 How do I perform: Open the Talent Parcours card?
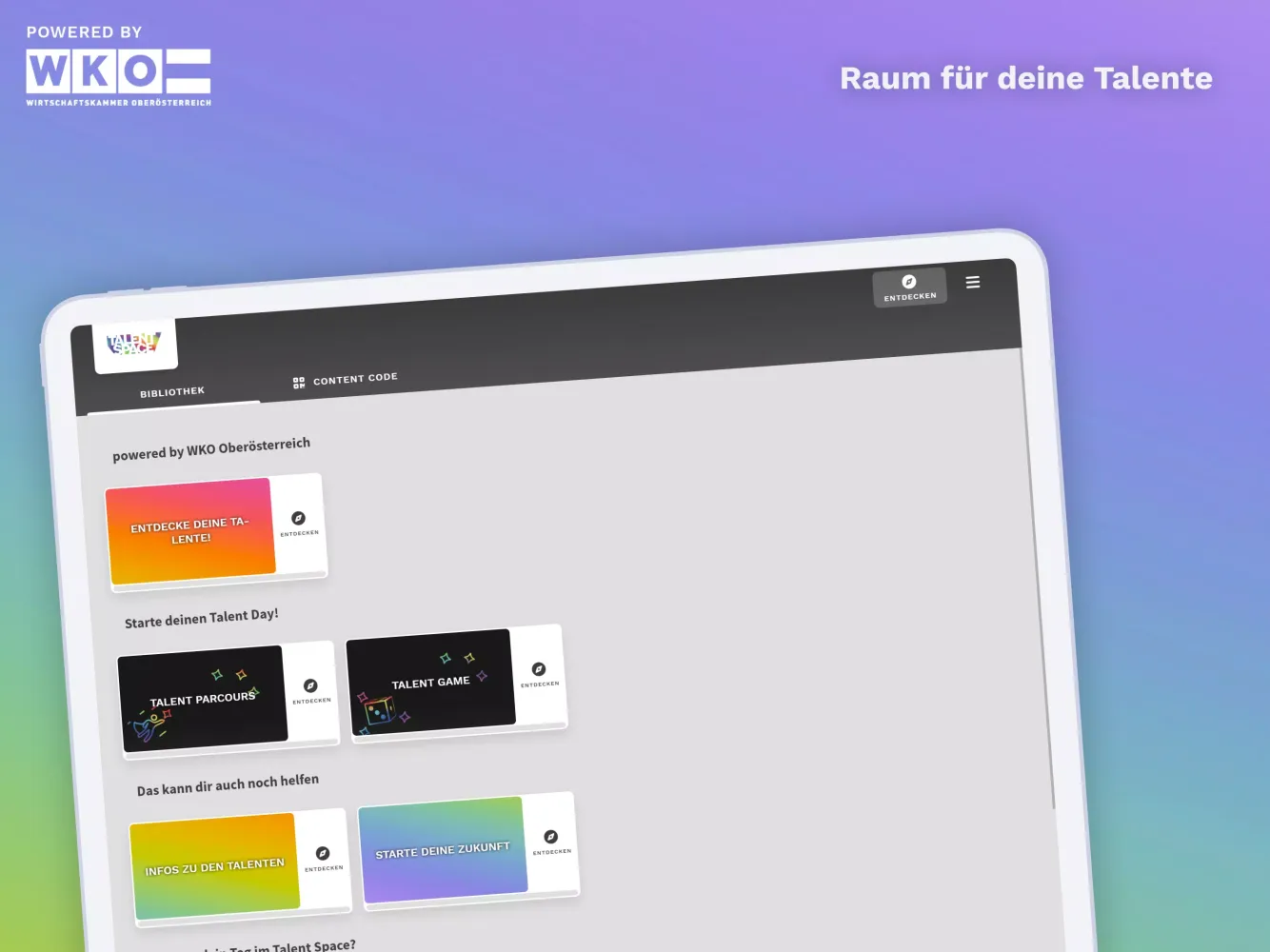[202, 699]
